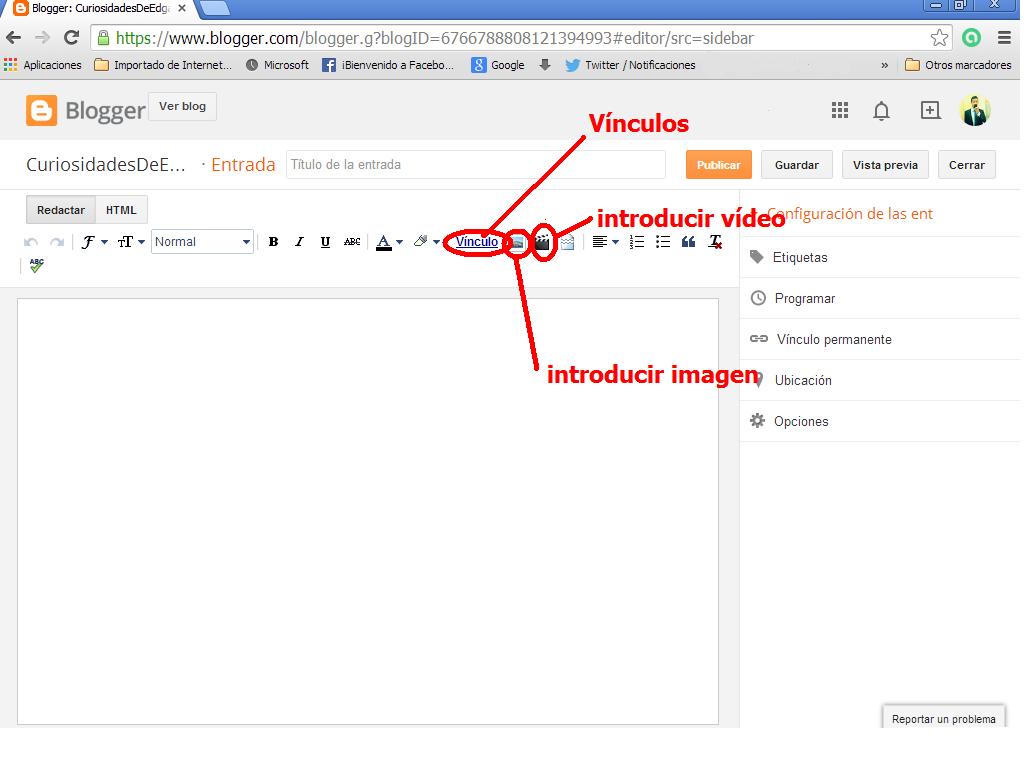Open account profile picture
Image resolution: width=1024 pixels, height=768 pixels.
pos(975,110)
